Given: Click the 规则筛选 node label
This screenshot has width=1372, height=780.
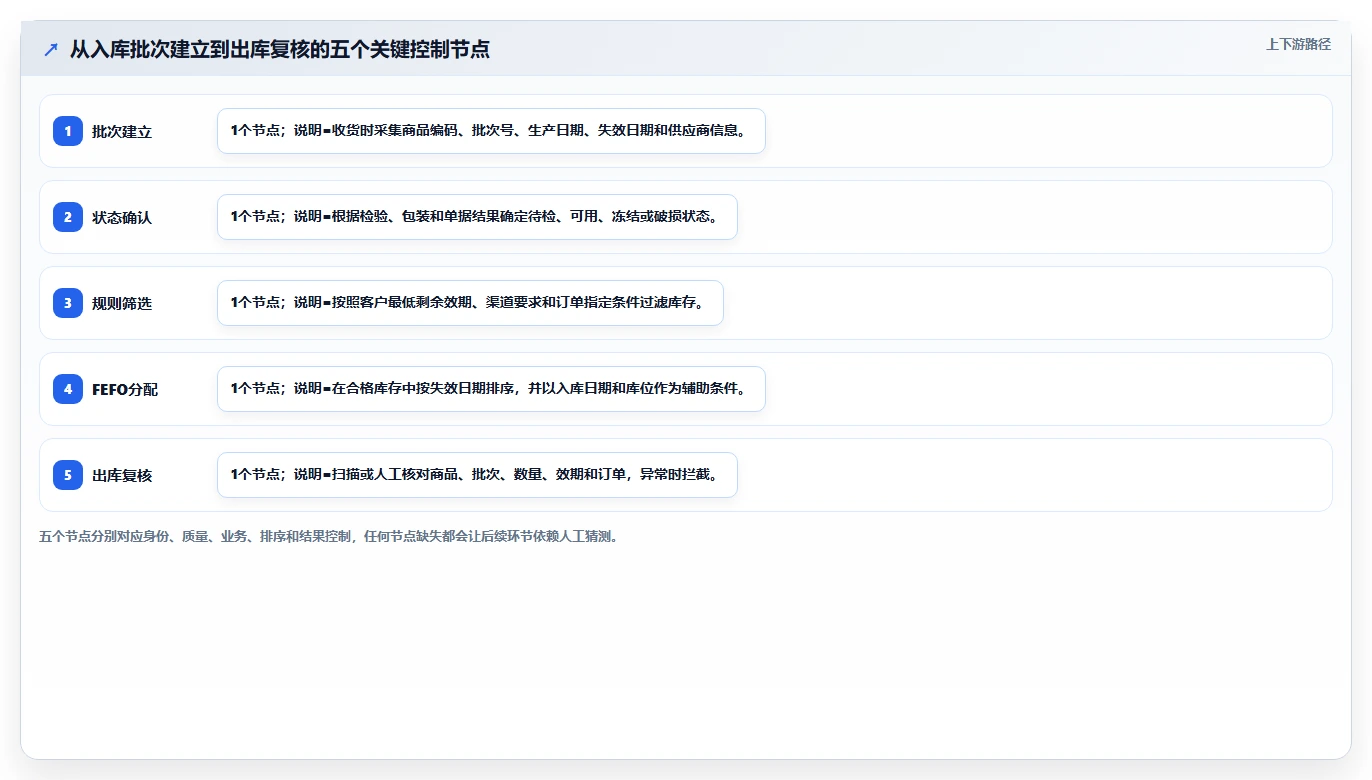Looking at the screenshot, I should pos(122,304).
